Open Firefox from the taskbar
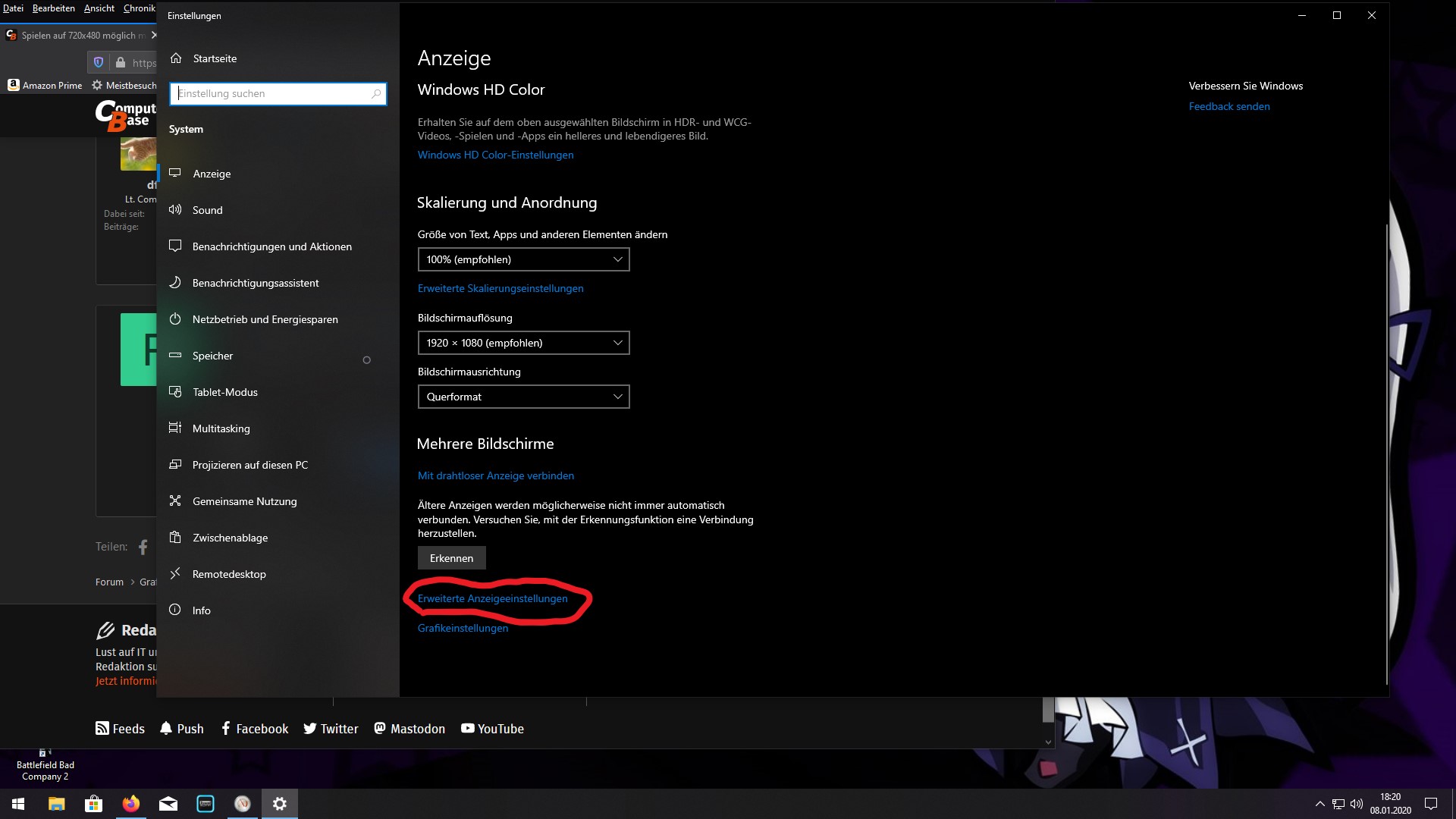The height and width of the screenshot is (819, 1456). click(x=130, y=804)
